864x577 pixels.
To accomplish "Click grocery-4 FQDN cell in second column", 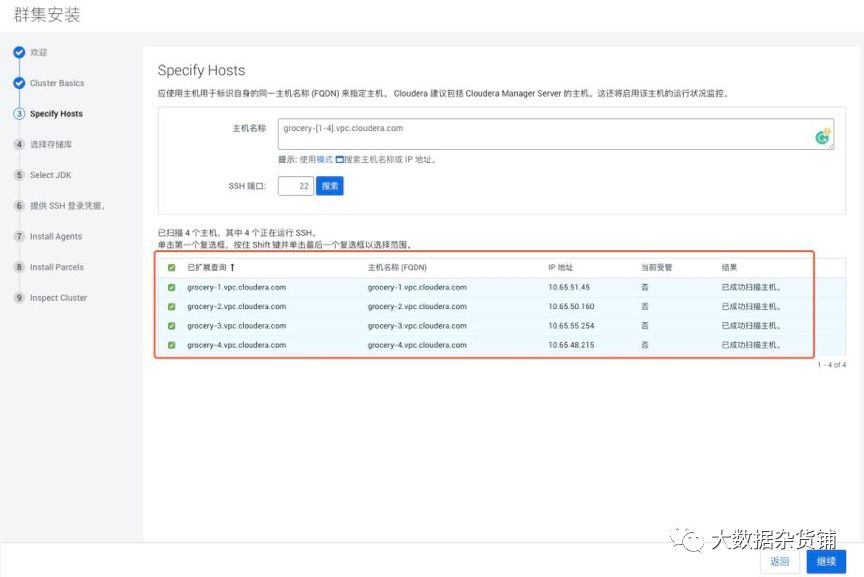I will click(x=417, y=345).
